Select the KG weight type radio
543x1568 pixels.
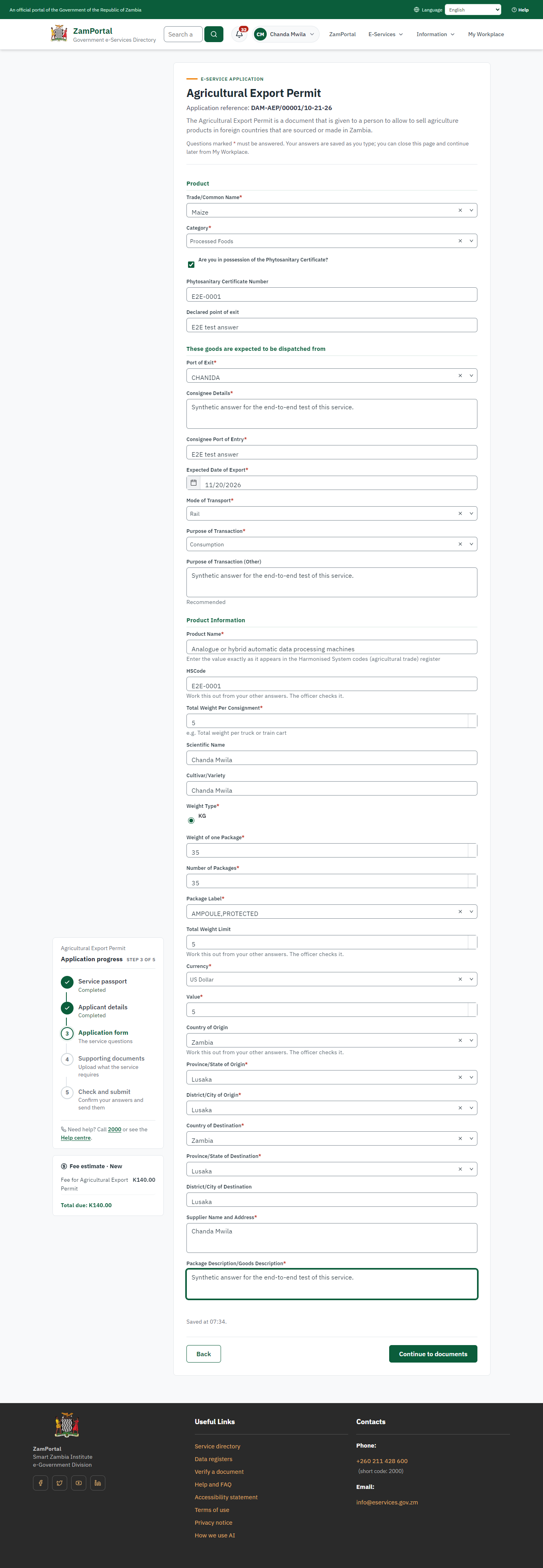coord(191,821)
